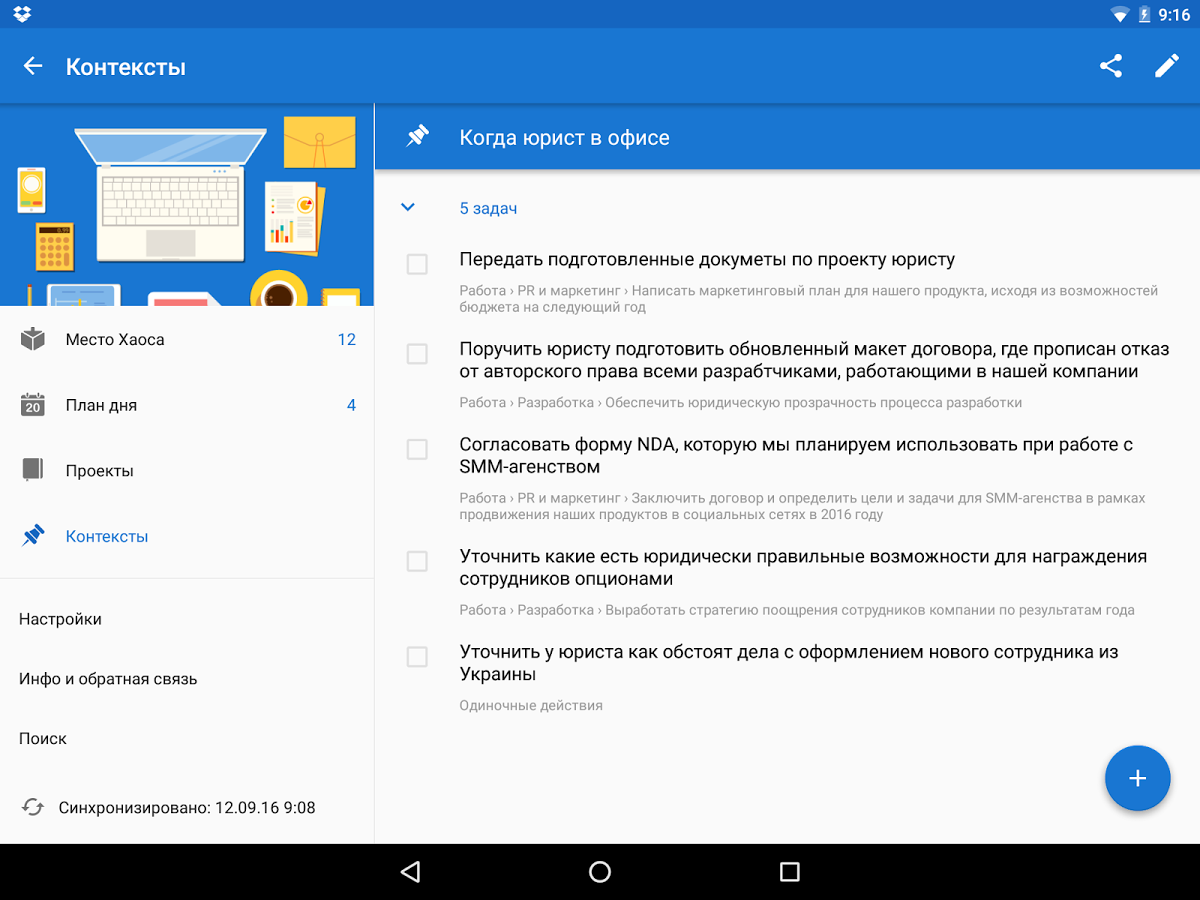Viewport: 1200px width, 900px height.
Task: Open Поиск in the sidebar
Action: pyautogui.click(x=187, y=738)
